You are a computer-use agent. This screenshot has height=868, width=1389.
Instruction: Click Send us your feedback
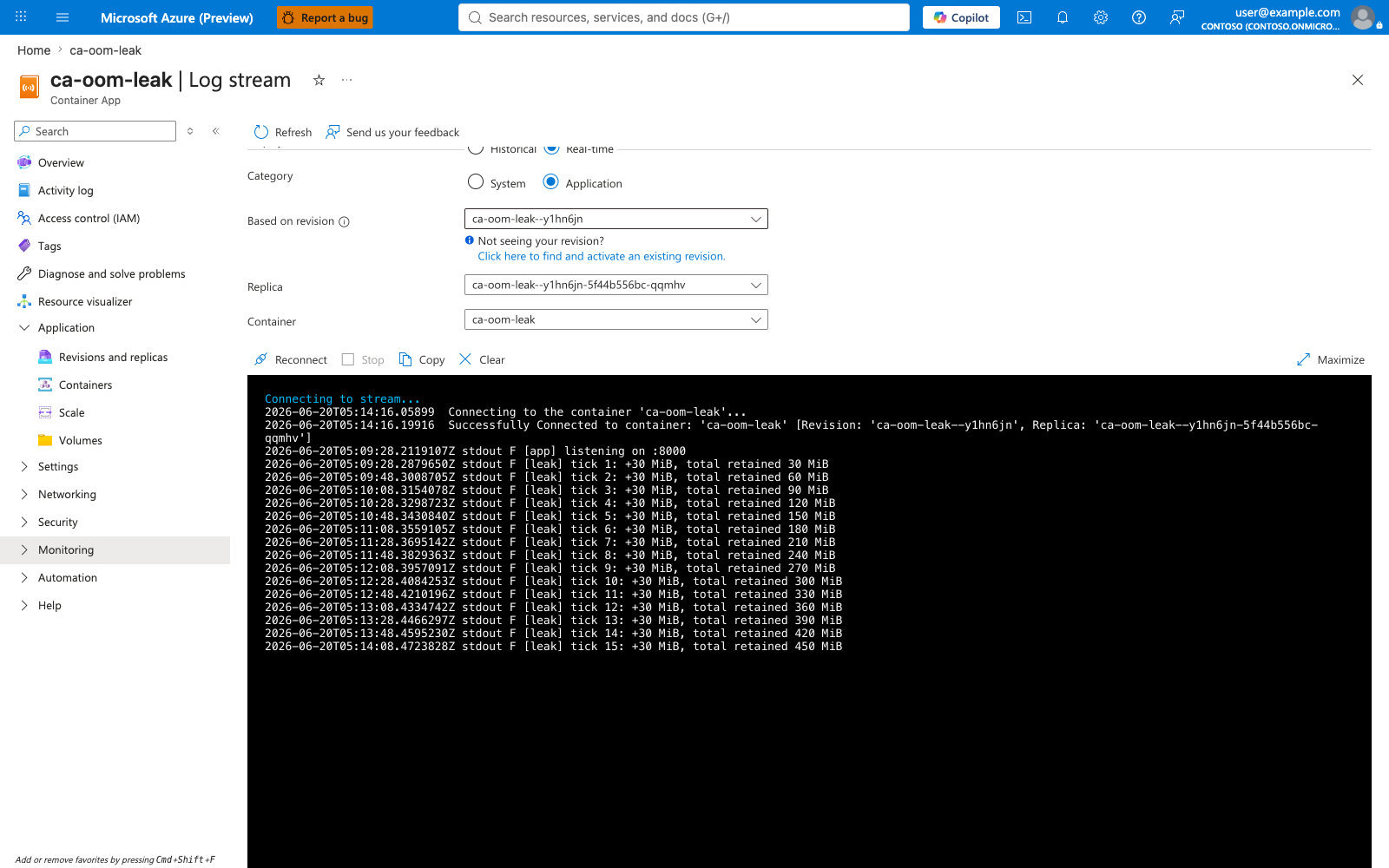pyautogui.click(x=392, y=132)
